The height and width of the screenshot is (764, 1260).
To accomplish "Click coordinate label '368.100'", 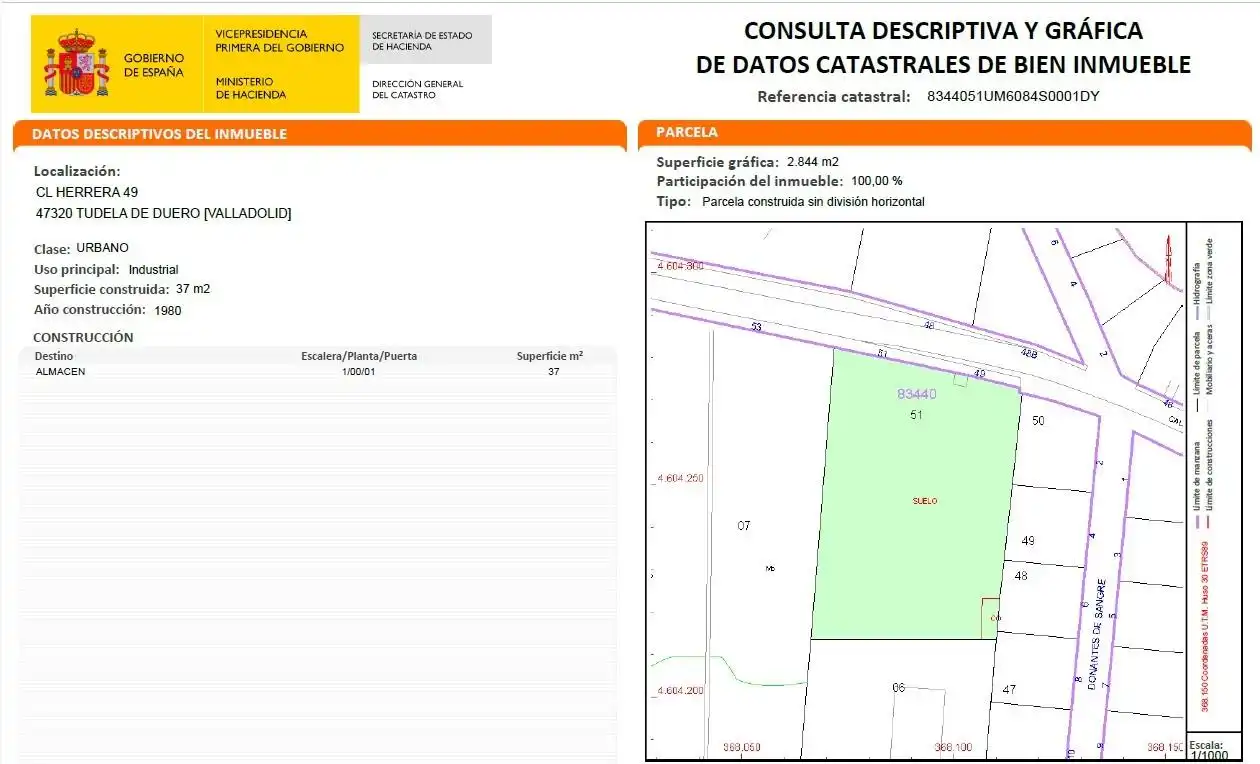I will pyautogui.click(x=953, y=747).
